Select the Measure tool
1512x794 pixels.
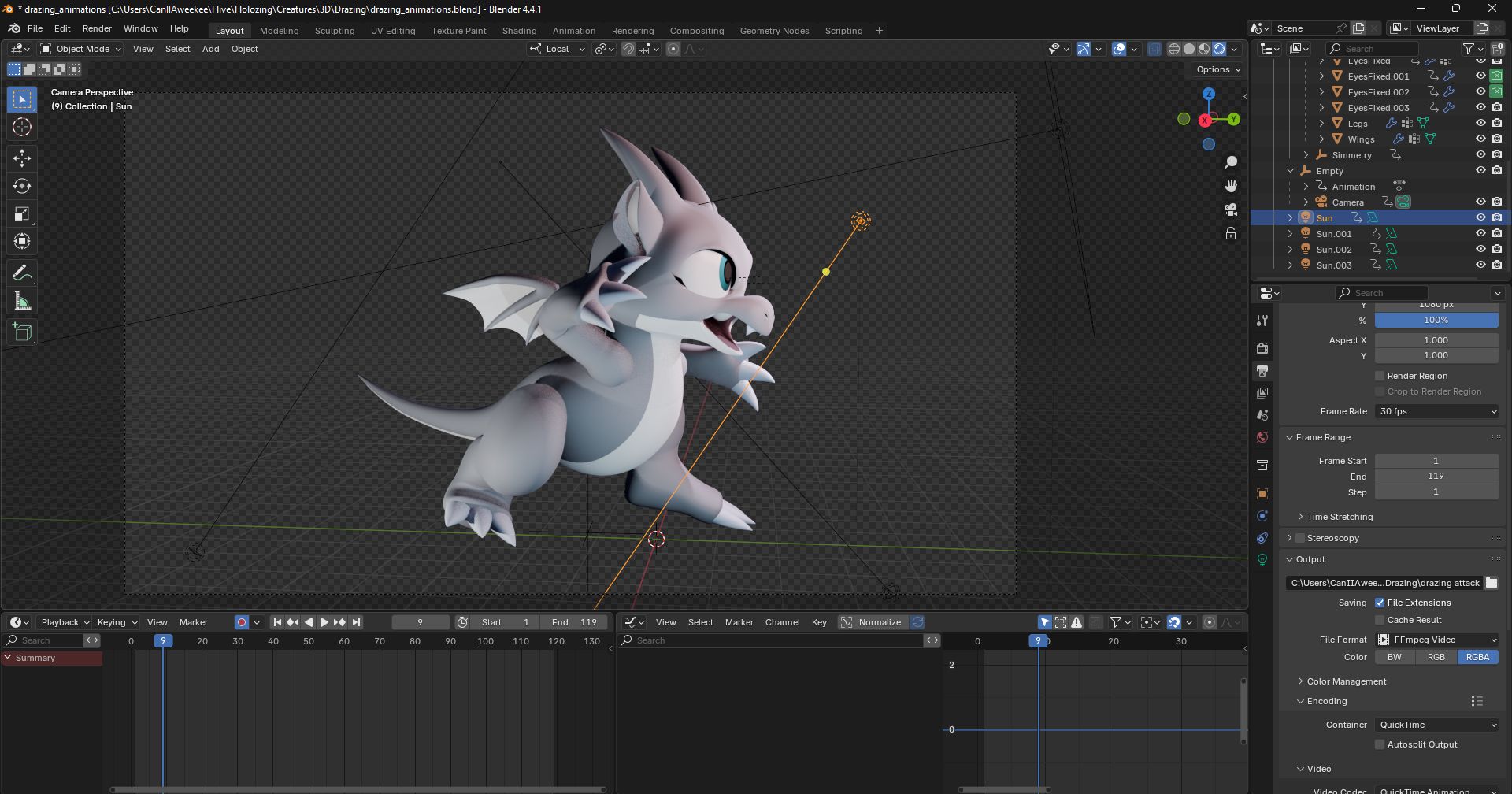click(22, 301)
